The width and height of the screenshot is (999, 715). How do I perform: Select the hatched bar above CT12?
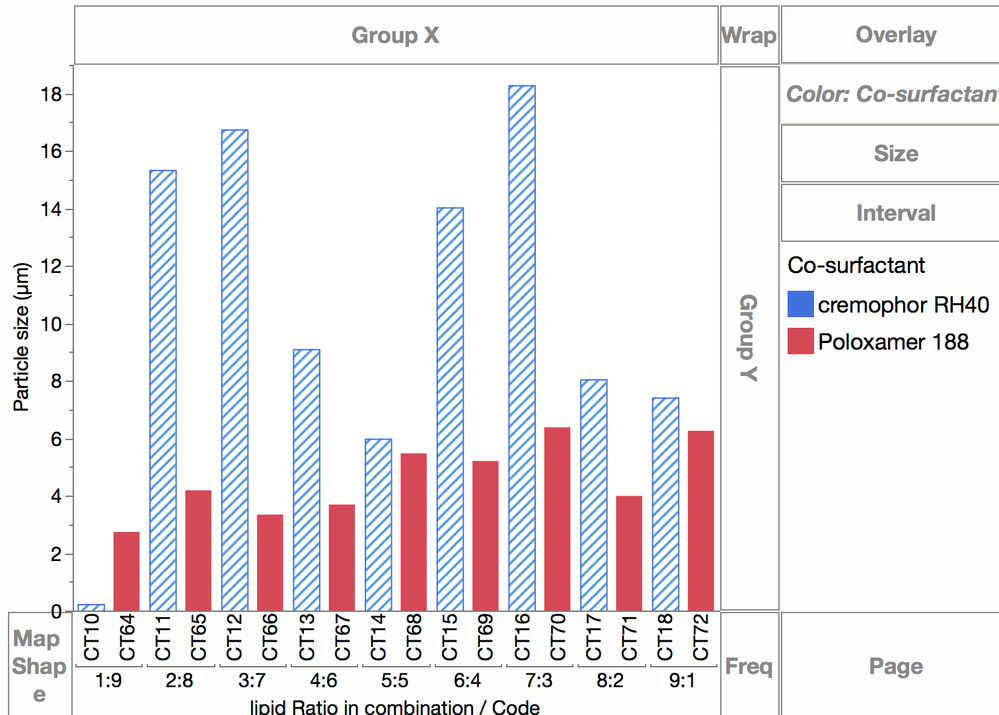tap(235, 370)
